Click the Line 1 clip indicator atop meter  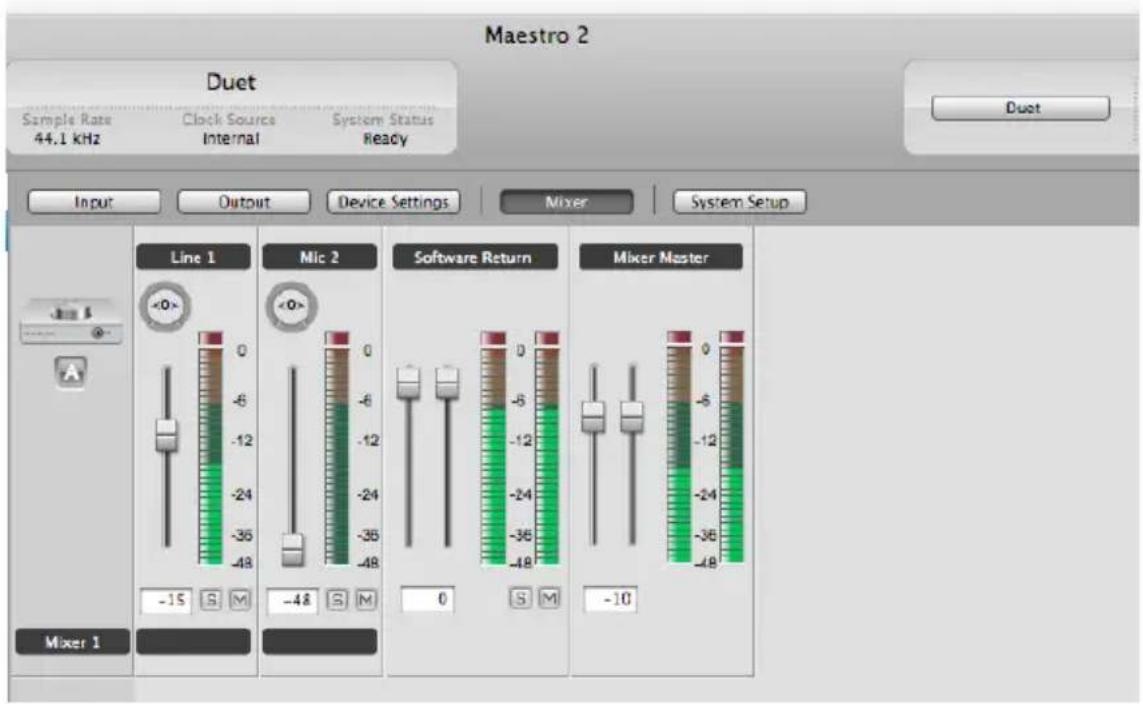point(211,339)
